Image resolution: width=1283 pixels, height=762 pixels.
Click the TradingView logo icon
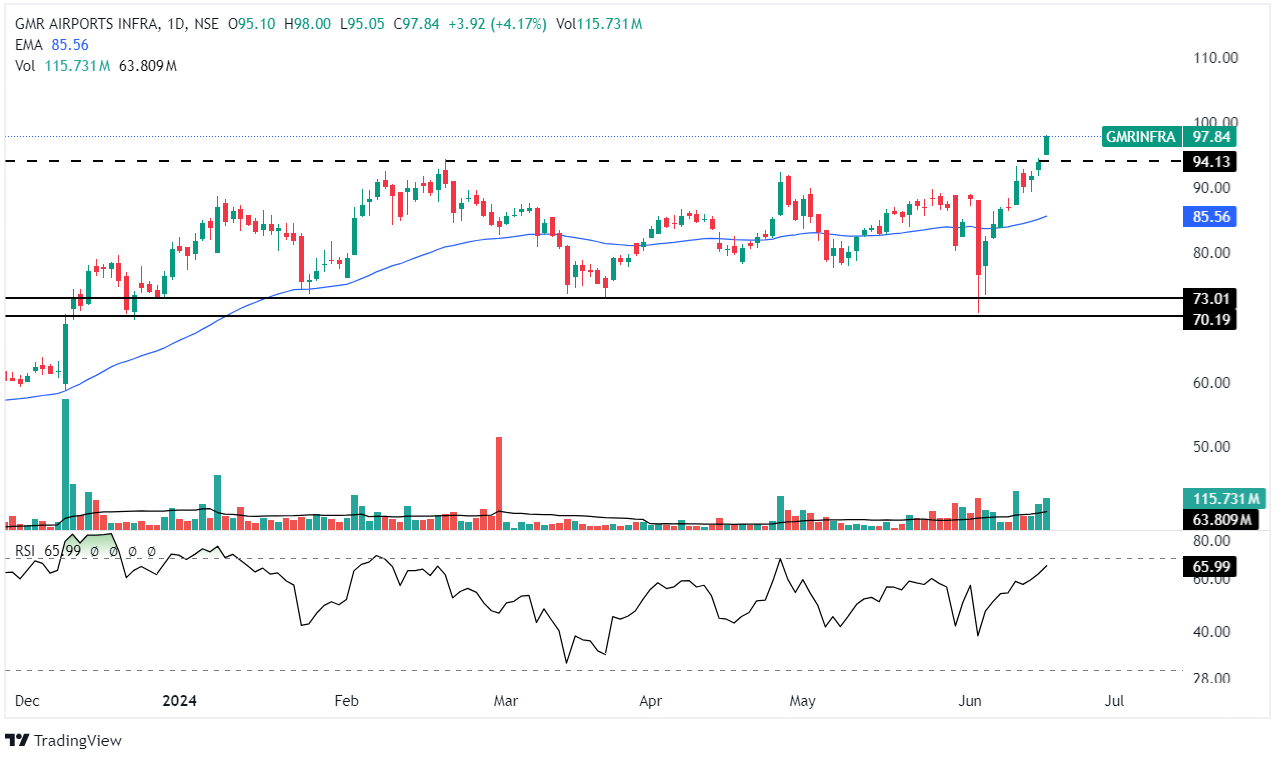click(x=17, y=740)
